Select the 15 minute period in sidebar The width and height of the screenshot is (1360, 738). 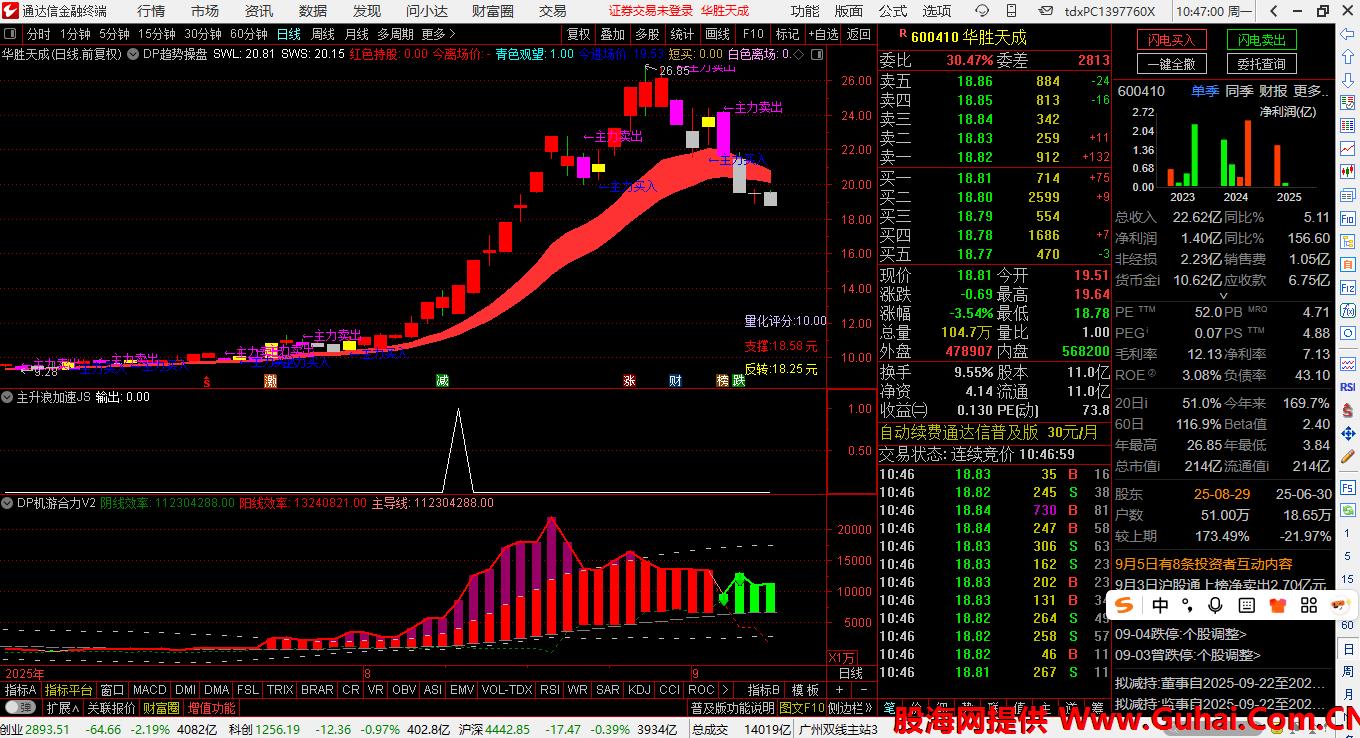coord(1347,580)
